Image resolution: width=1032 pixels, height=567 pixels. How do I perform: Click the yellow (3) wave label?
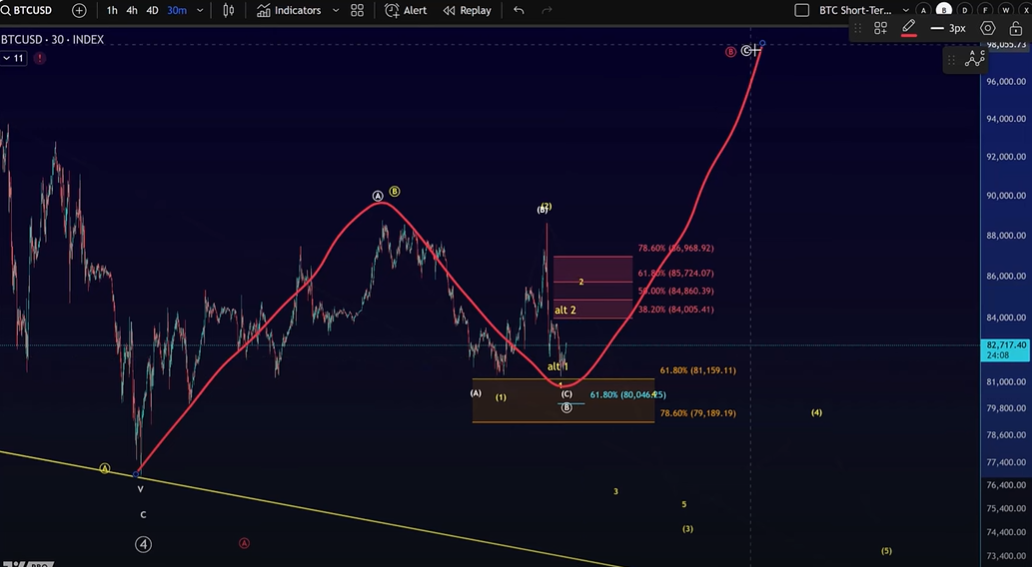688,529
